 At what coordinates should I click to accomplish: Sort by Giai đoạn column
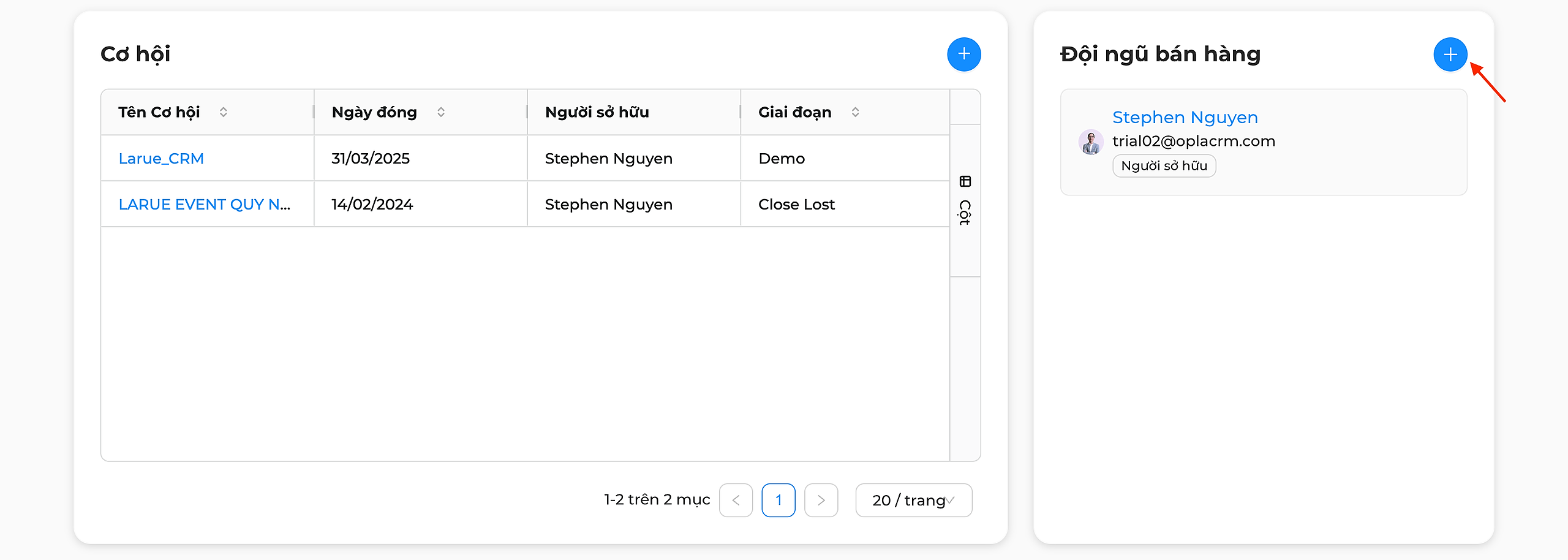click(x=856, y=112)
